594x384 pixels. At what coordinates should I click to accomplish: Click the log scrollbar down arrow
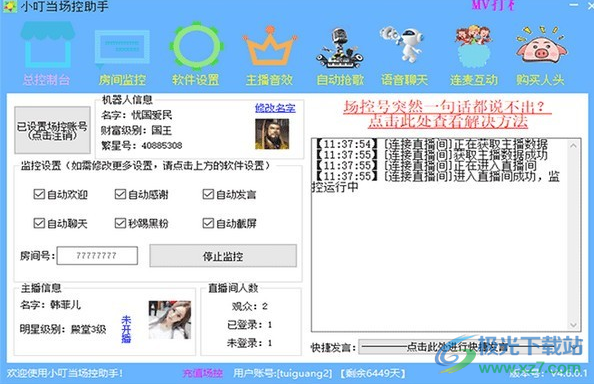[573, 325]
